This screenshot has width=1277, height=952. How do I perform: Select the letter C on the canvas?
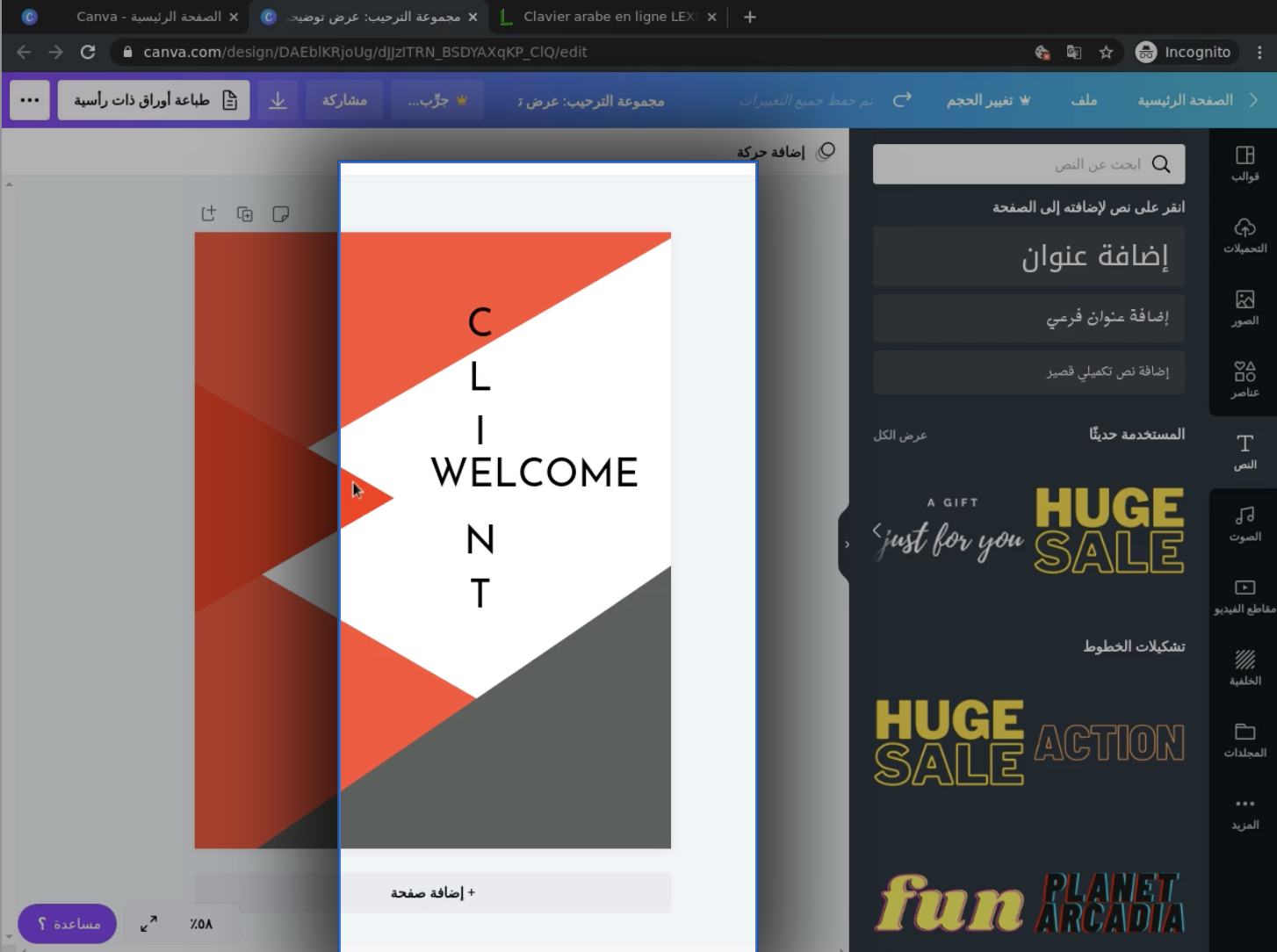click(480, 322)
